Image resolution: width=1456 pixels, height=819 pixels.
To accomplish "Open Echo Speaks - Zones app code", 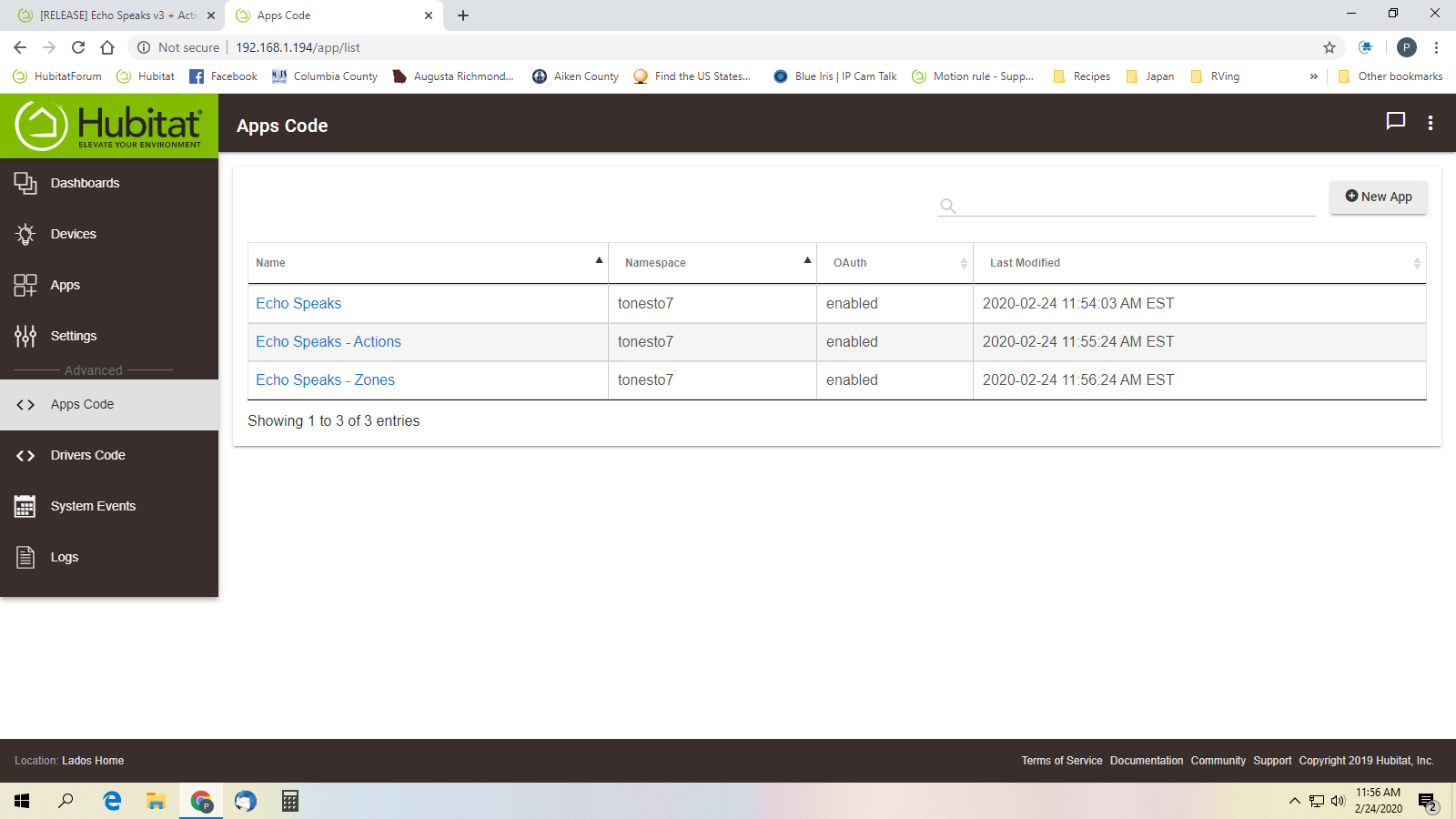I will click(x=325, y=380).
